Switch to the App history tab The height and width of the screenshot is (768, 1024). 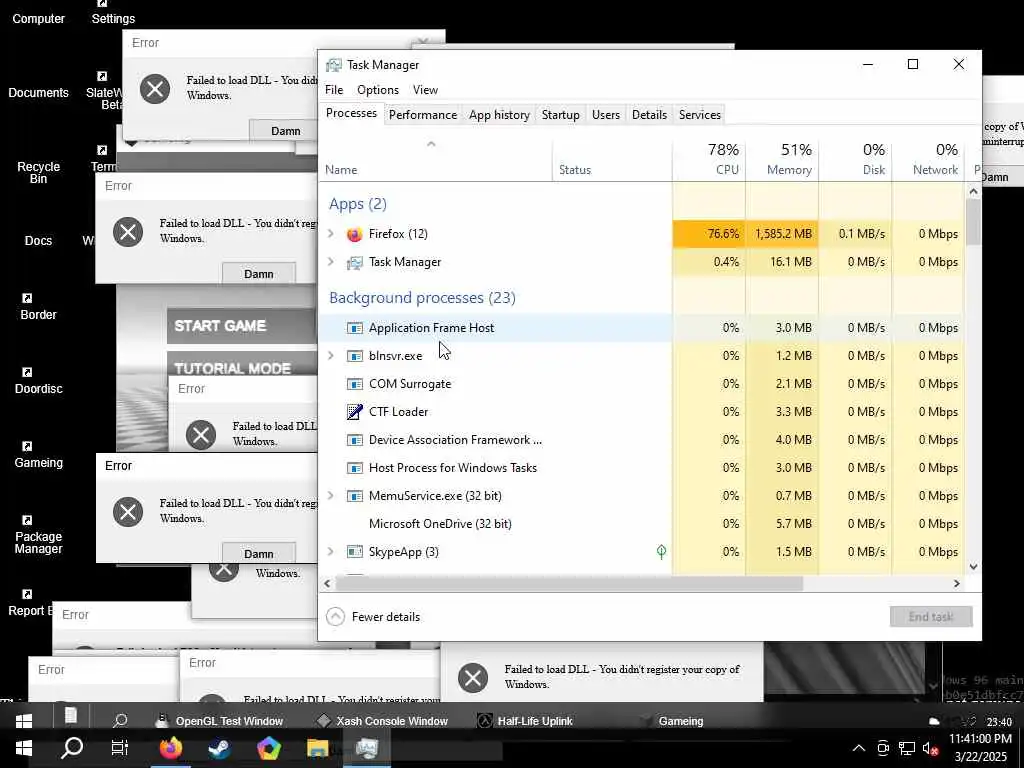499,115
